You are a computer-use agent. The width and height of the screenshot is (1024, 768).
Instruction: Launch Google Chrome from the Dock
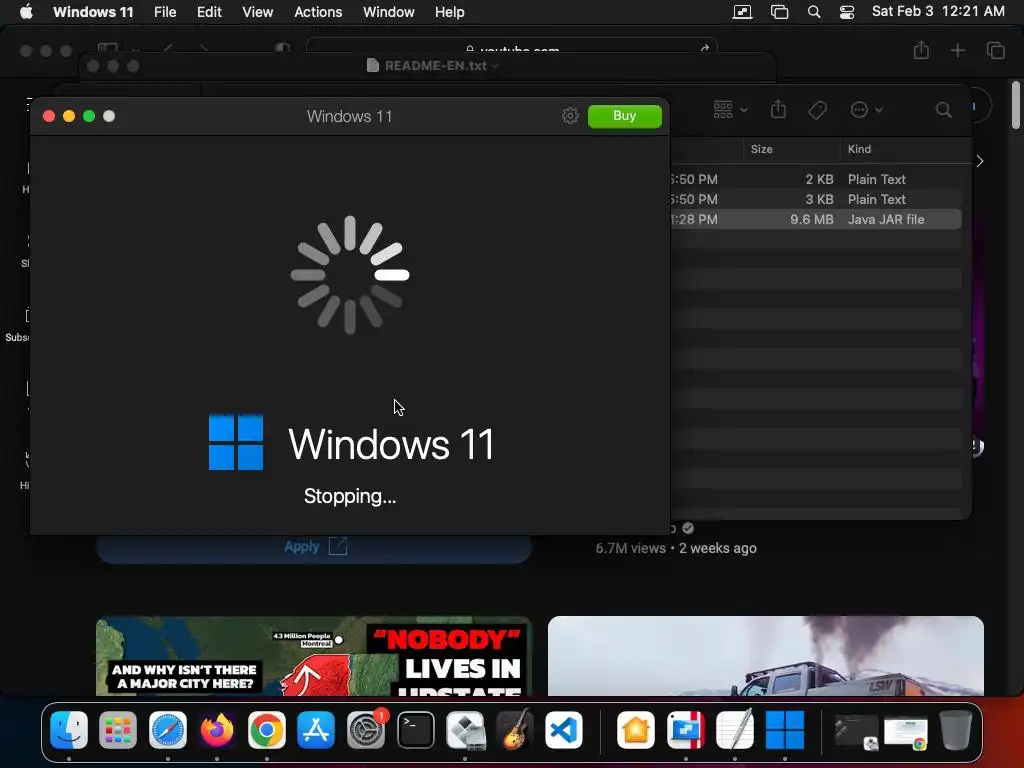click(266, 729)
